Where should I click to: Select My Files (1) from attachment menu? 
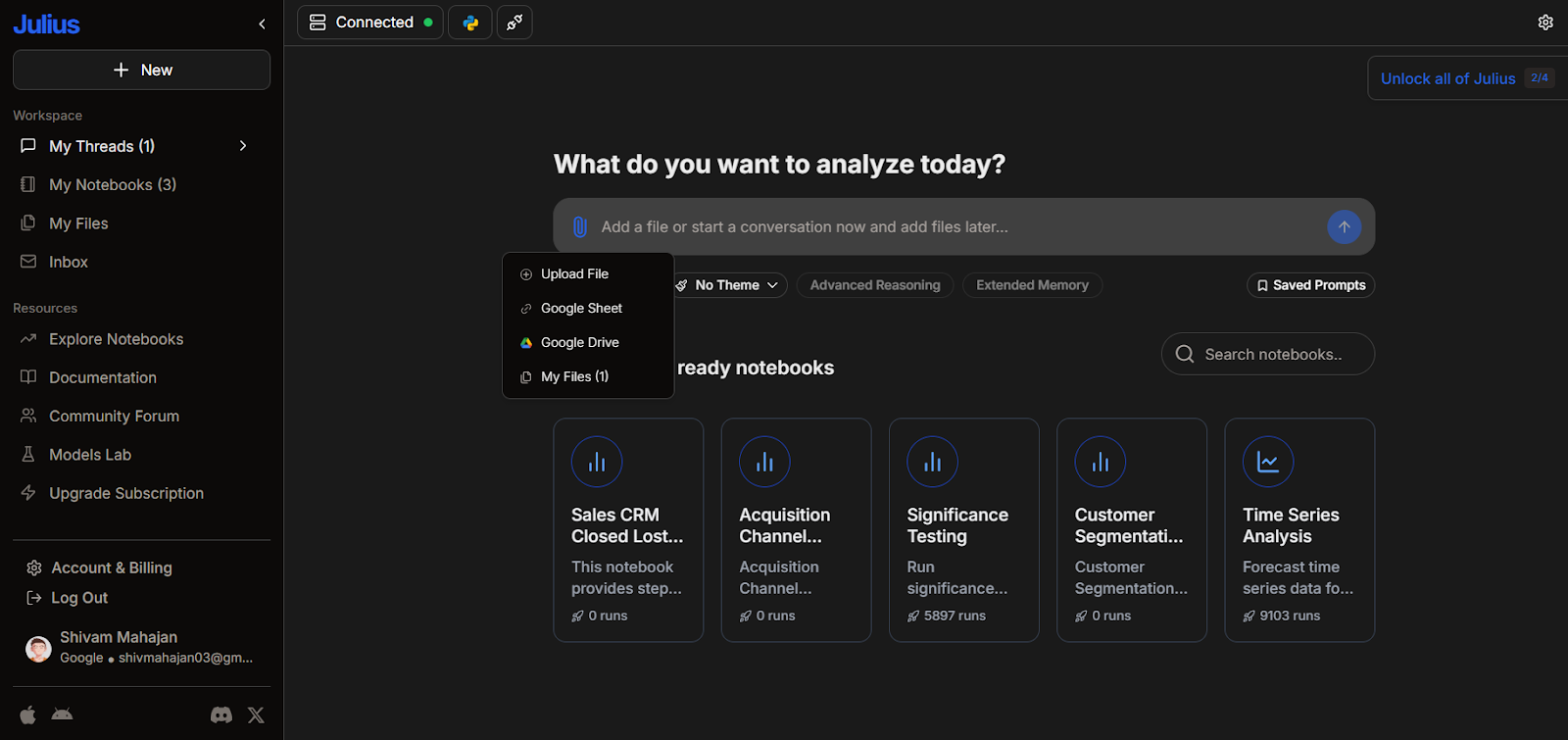pos(588,377)
